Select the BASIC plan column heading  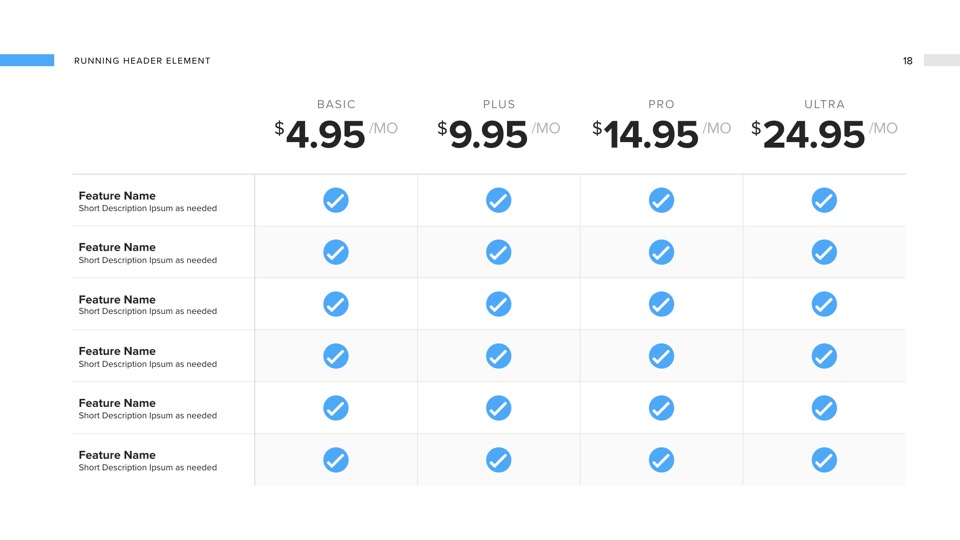click(336, 104)
